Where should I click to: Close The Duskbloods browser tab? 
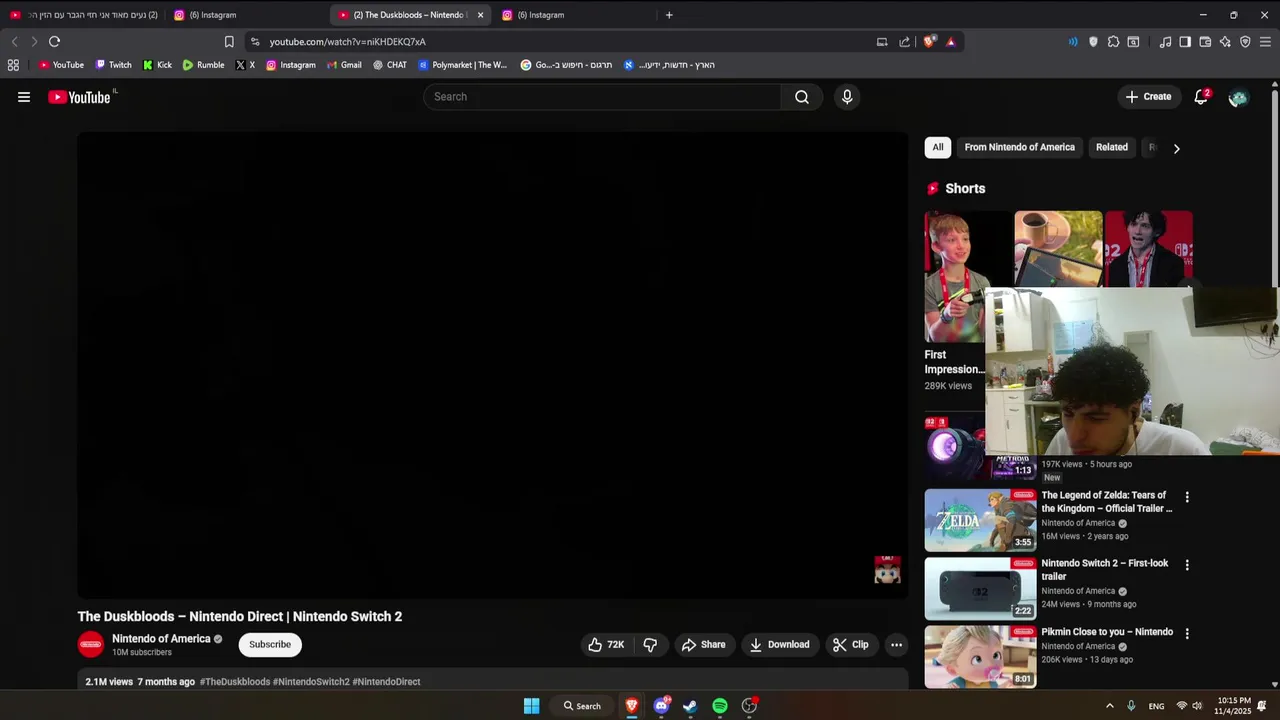480,15
